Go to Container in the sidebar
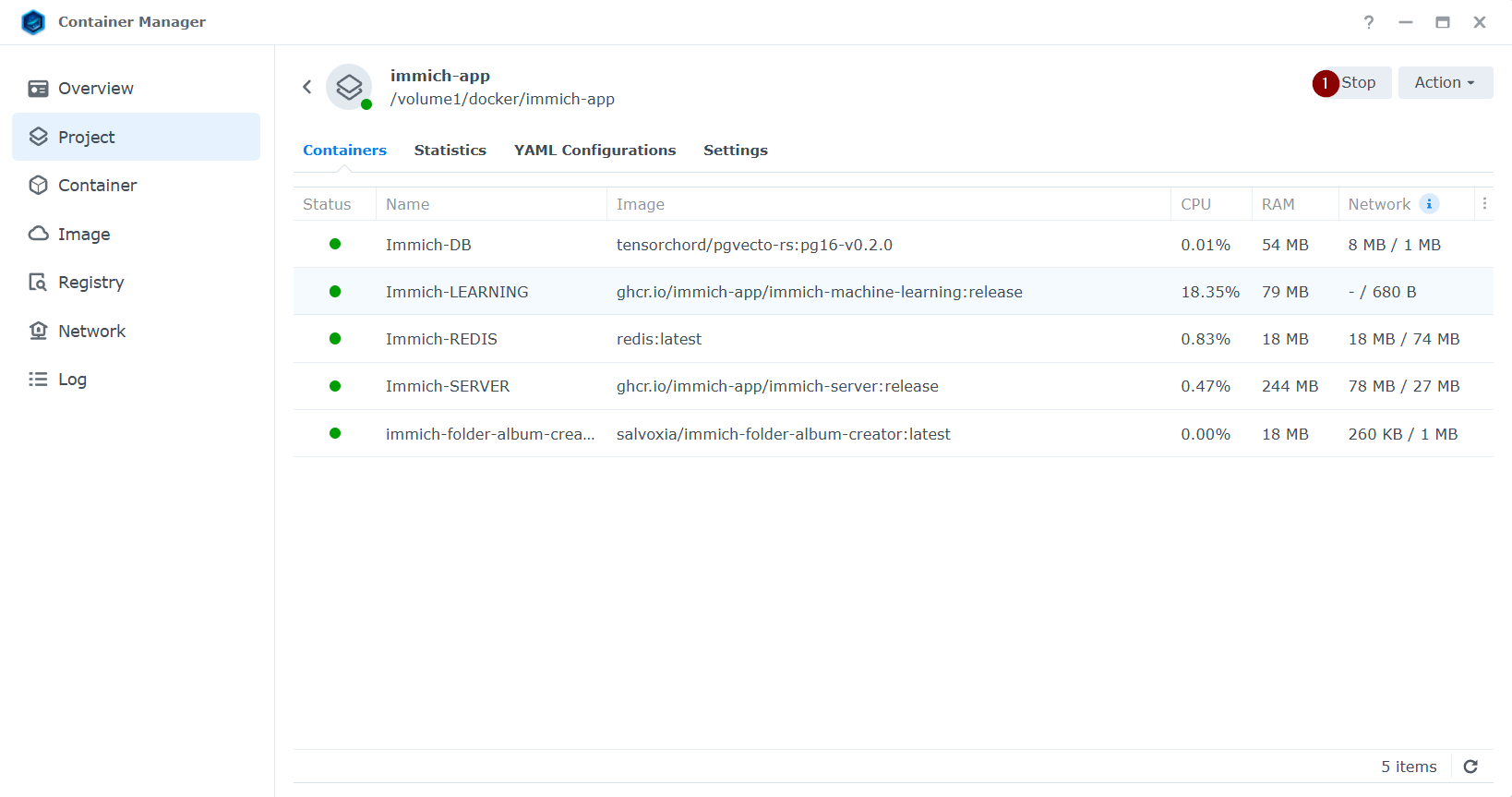Viewport: 1512px width, 797px height. (x=136, y=185)
